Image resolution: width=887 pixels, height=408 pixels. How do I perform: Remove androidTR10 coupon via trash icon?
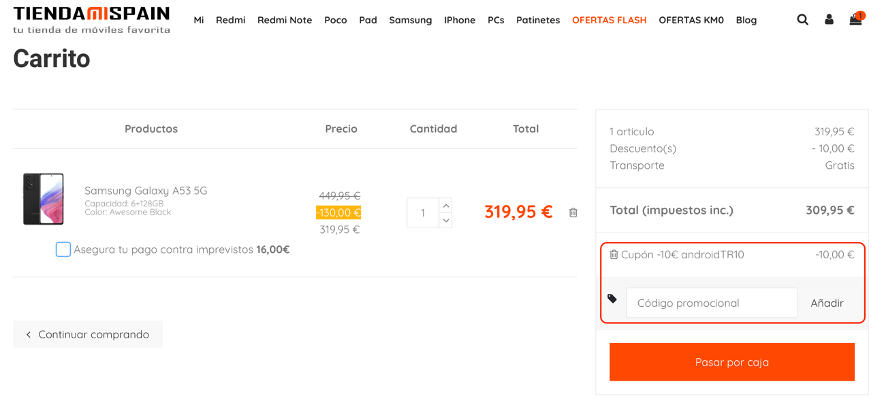[x=614, y=255]
